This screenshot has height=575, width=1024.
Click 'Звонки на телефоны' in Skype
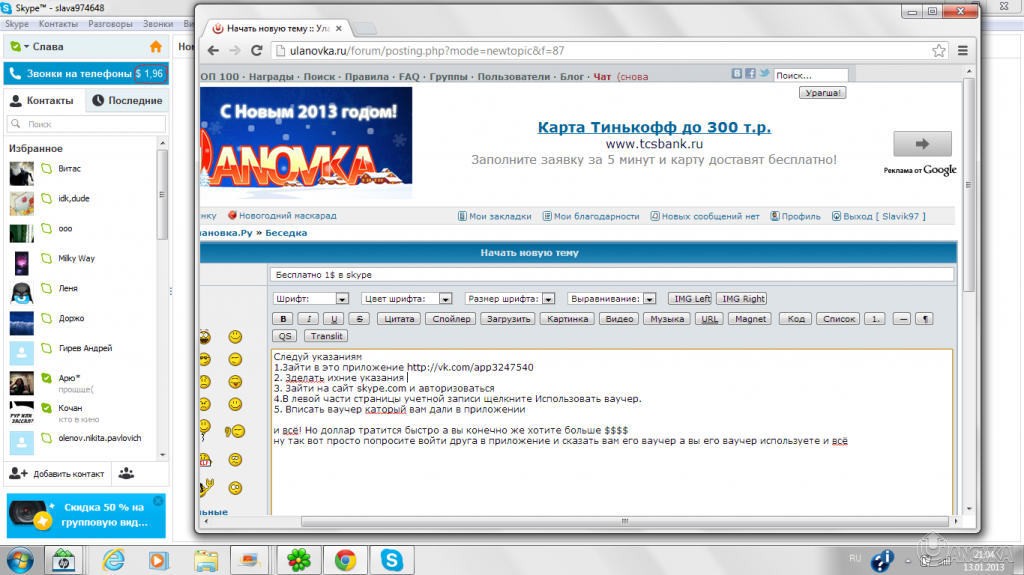(86, 73)
